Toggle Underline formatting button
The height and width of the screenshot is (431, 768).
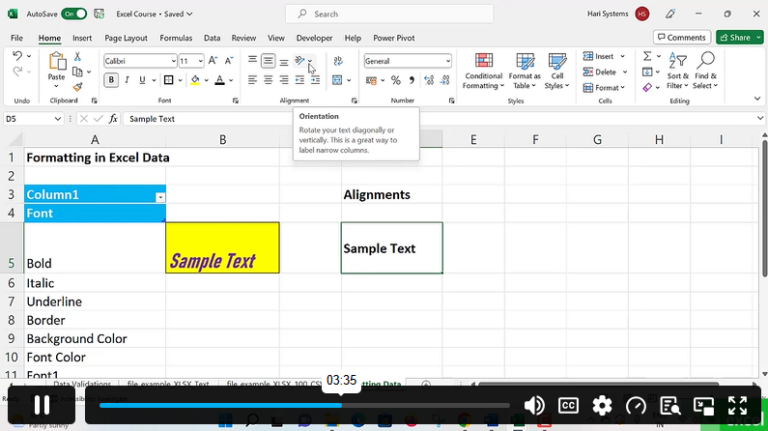coord(142,80)
